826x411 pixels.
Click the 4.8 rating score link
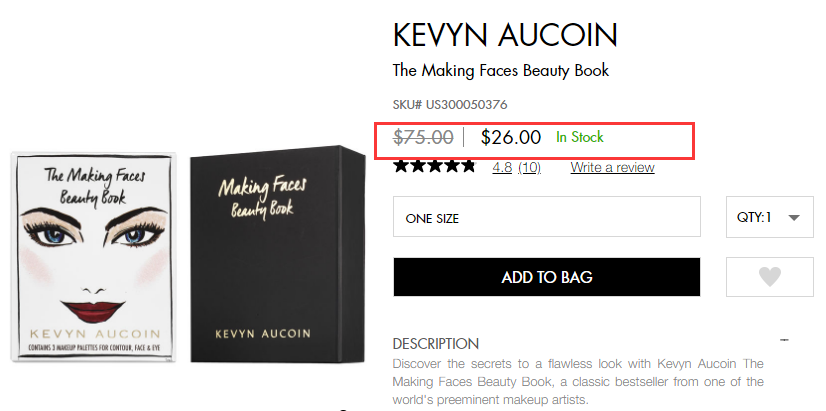[502, 167]
